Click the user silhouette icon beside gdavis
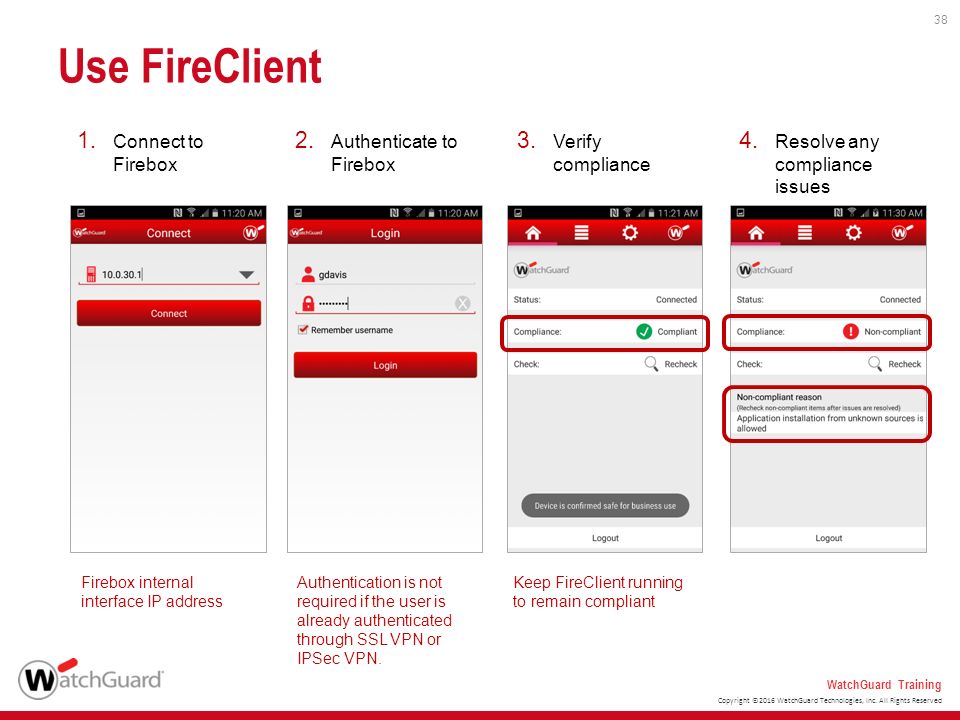The width and height of the screenshot is (960, 720). tap(308, 274)
